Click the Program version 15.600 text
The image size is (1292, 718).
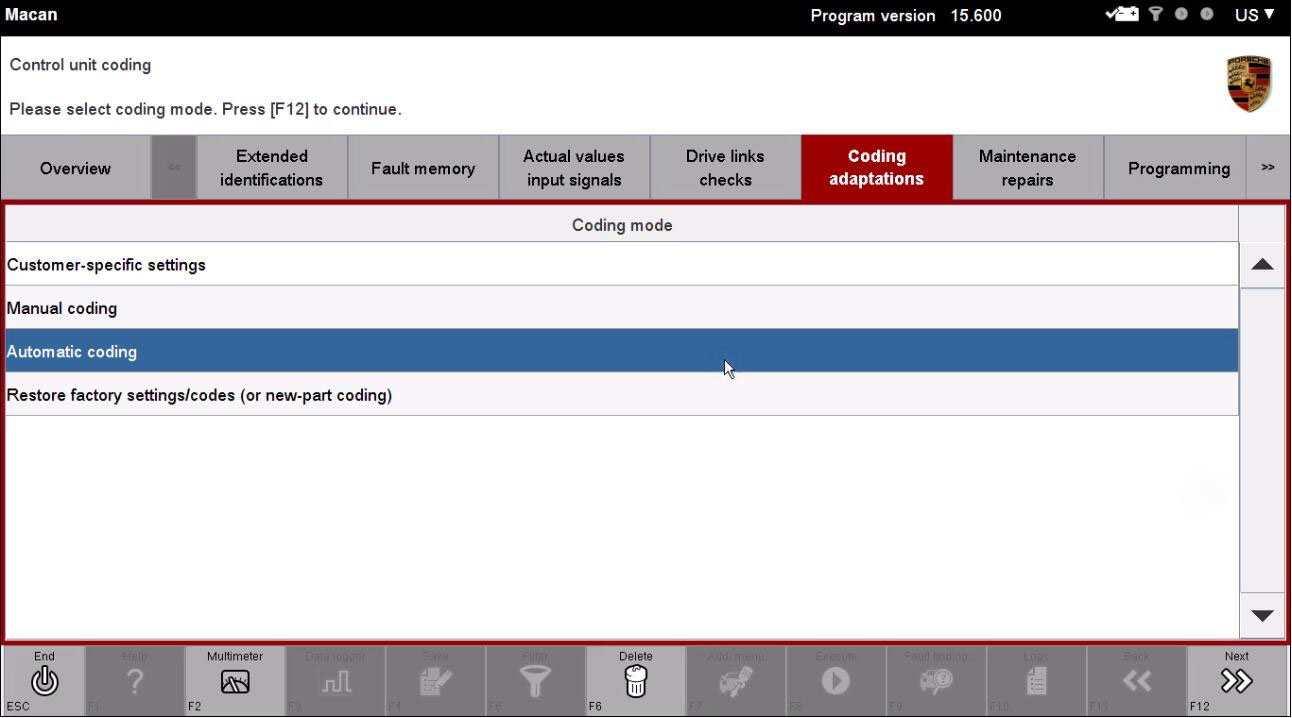tap(906, 15)
